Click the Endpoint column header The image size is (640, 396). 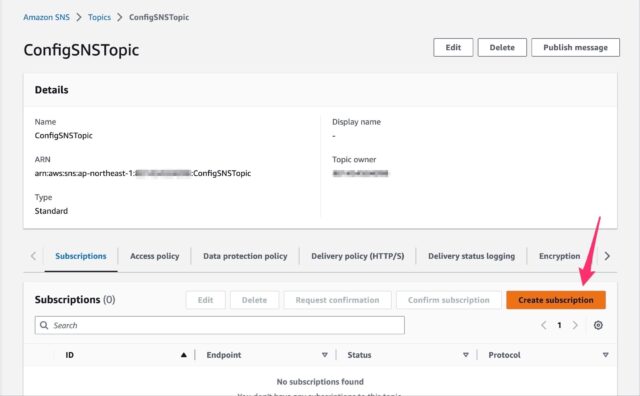click(x=224, y=355)
